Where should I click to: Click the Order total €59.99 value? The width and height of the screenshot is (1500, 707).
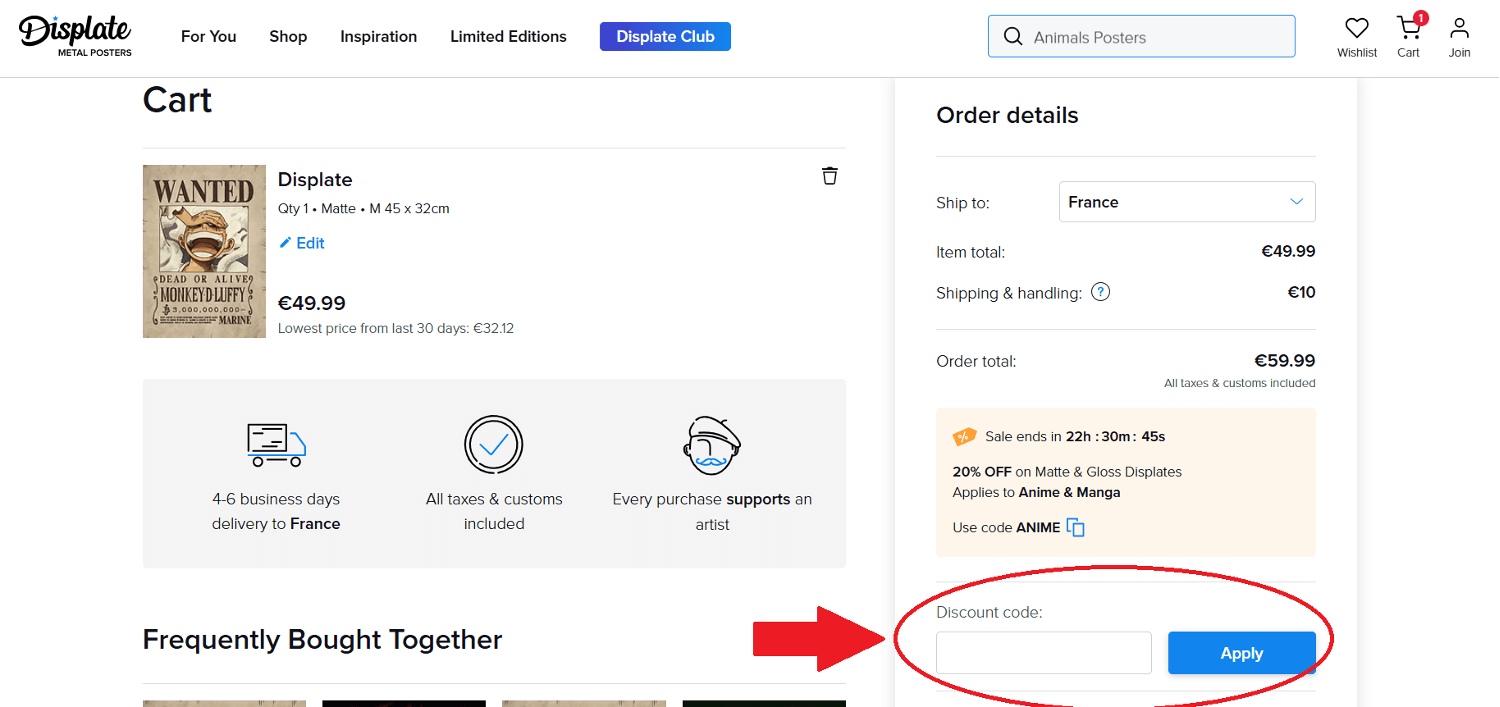[1285, 361]
